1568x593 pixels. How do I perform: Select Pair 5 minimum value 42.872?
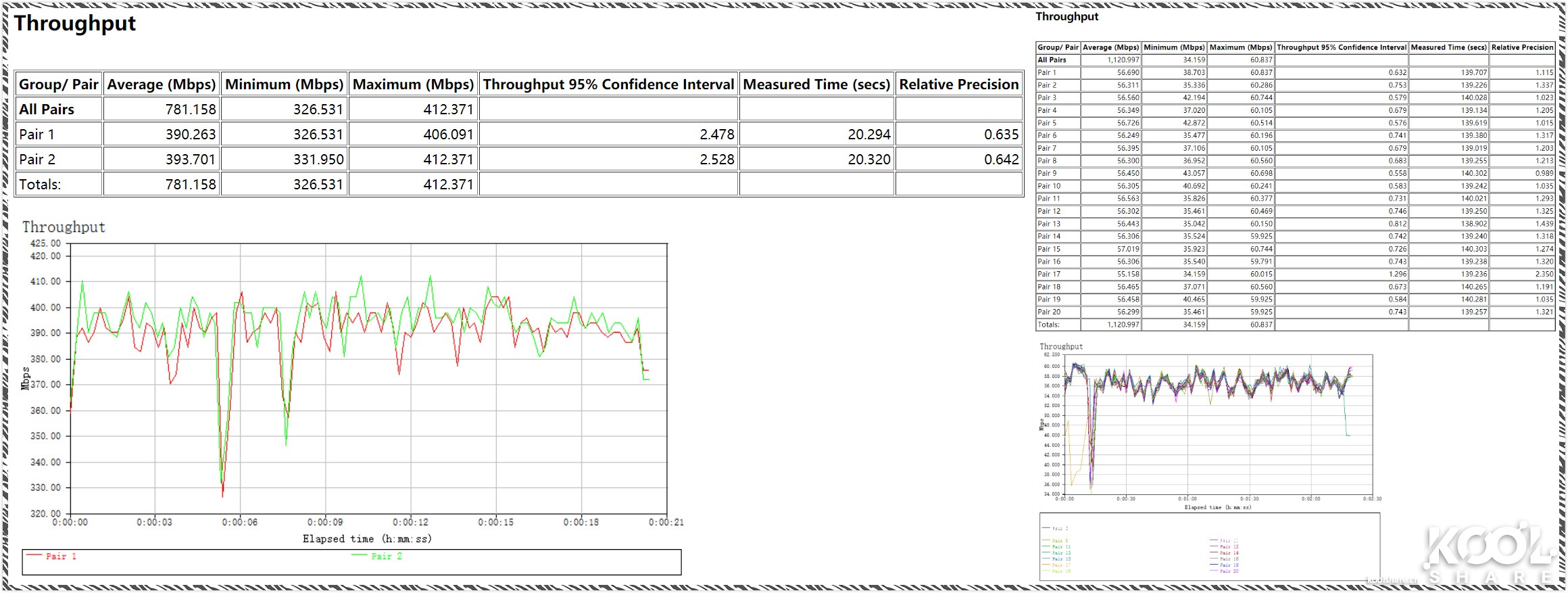coord(1194,123)
